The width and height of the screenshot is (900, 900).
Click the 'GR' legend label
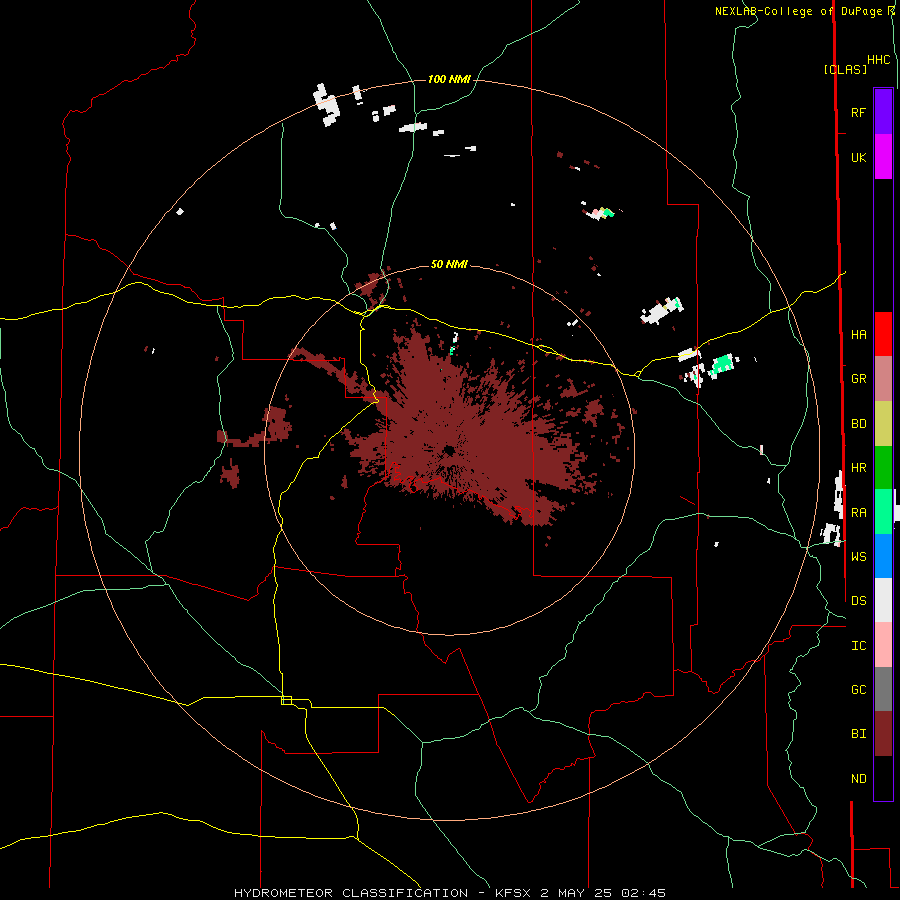pyautogui.click(x=858, y=379)
